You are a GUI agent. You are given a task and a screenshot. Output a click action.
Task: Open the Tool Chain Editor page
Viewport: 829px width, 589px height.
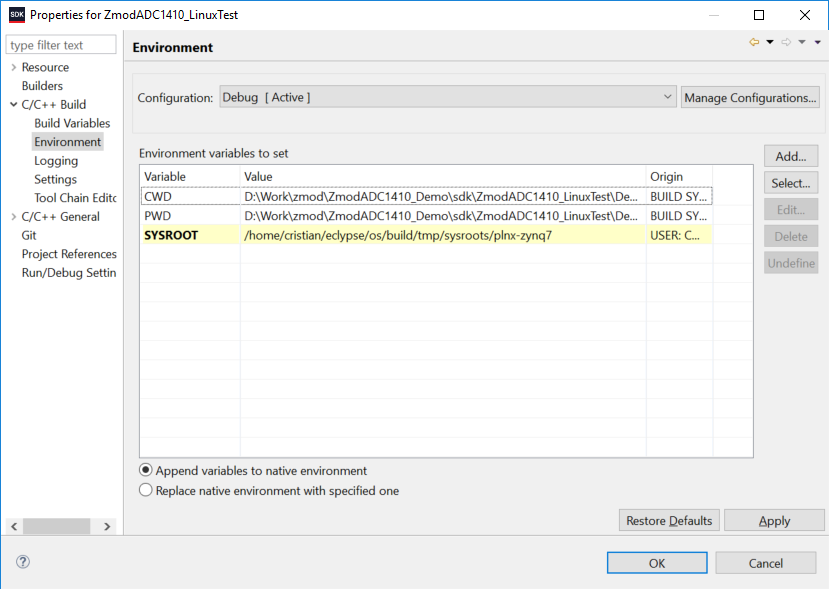click(75, 198)
